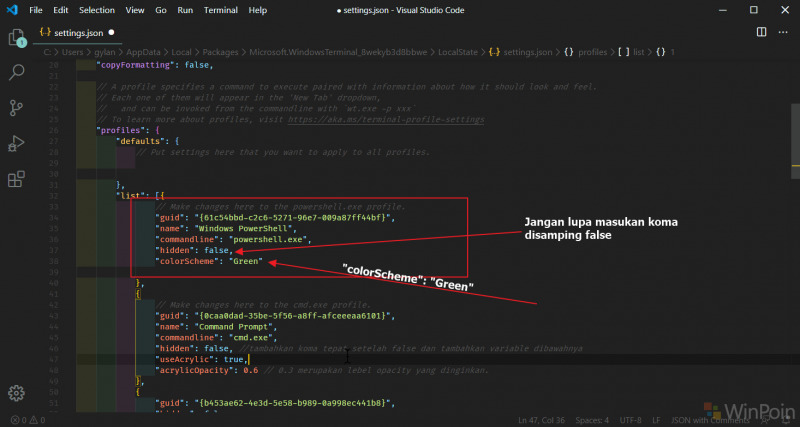Click the LocalState breadcrumb segment
The height and width of the screenshot is (427, 800).
click(458, 52)
